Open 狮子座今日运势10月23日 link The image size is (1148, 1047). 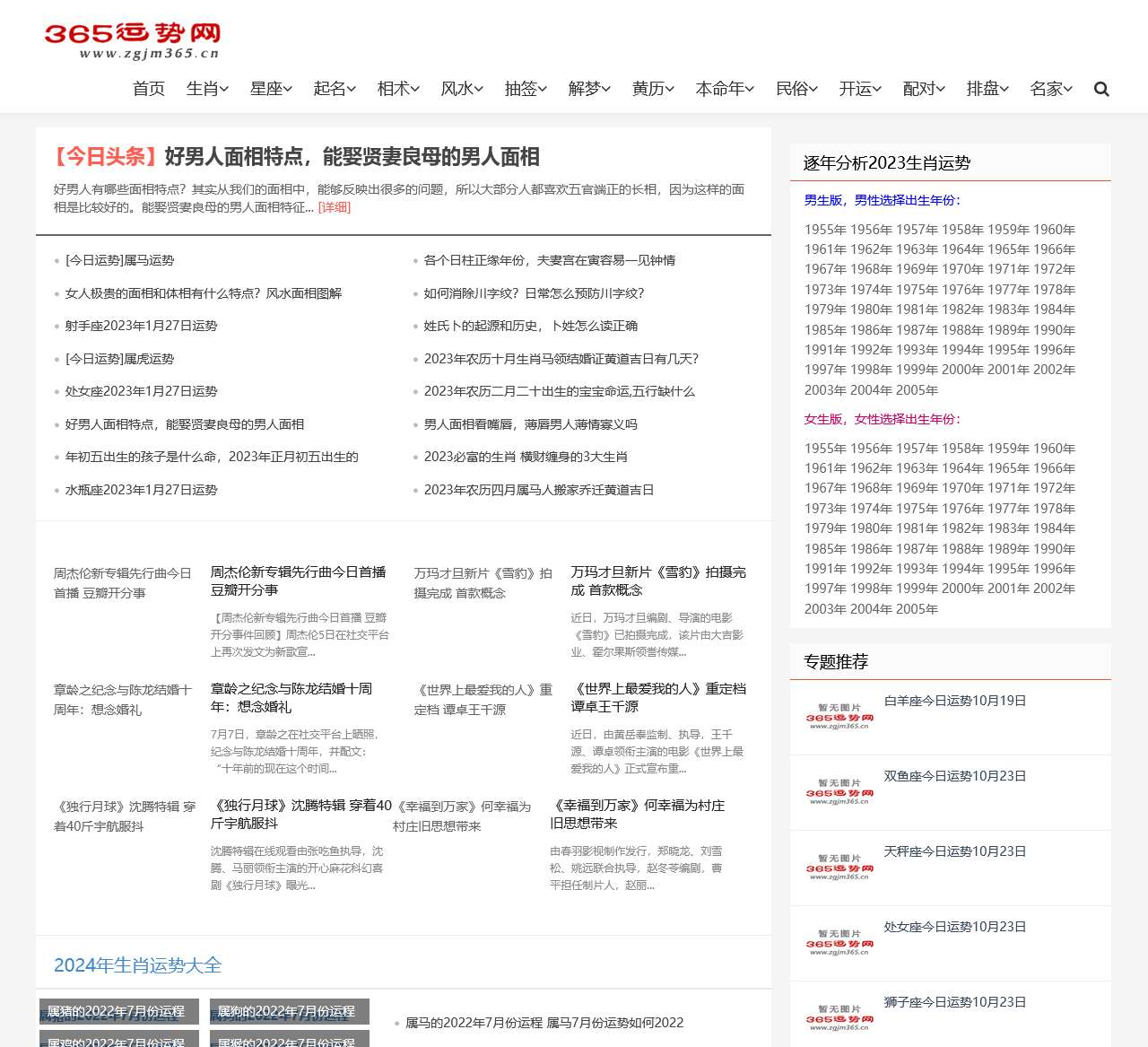point(955,1002)
